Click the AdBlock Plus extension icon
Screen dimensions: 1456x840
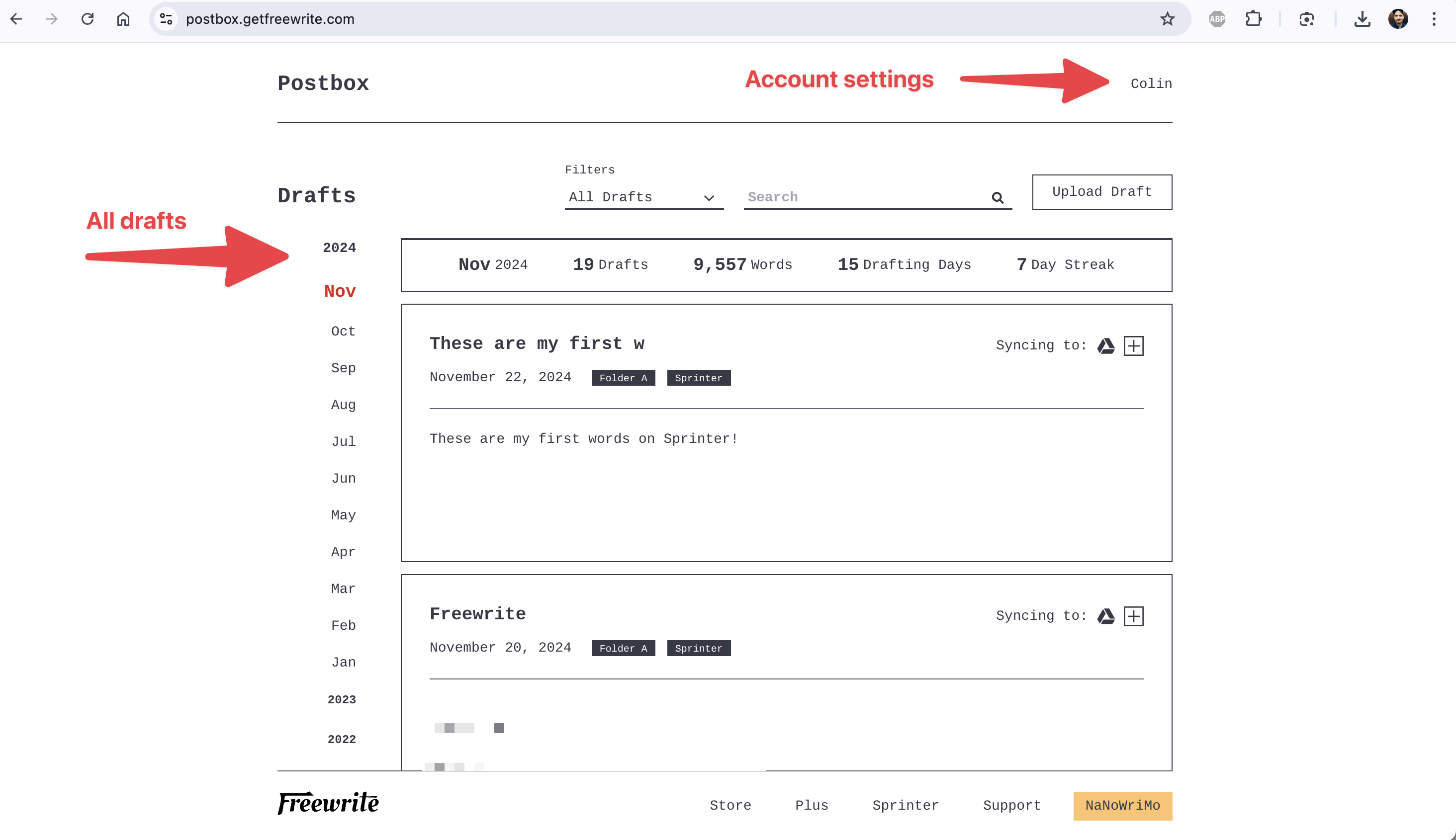(x=1216, y=19)
